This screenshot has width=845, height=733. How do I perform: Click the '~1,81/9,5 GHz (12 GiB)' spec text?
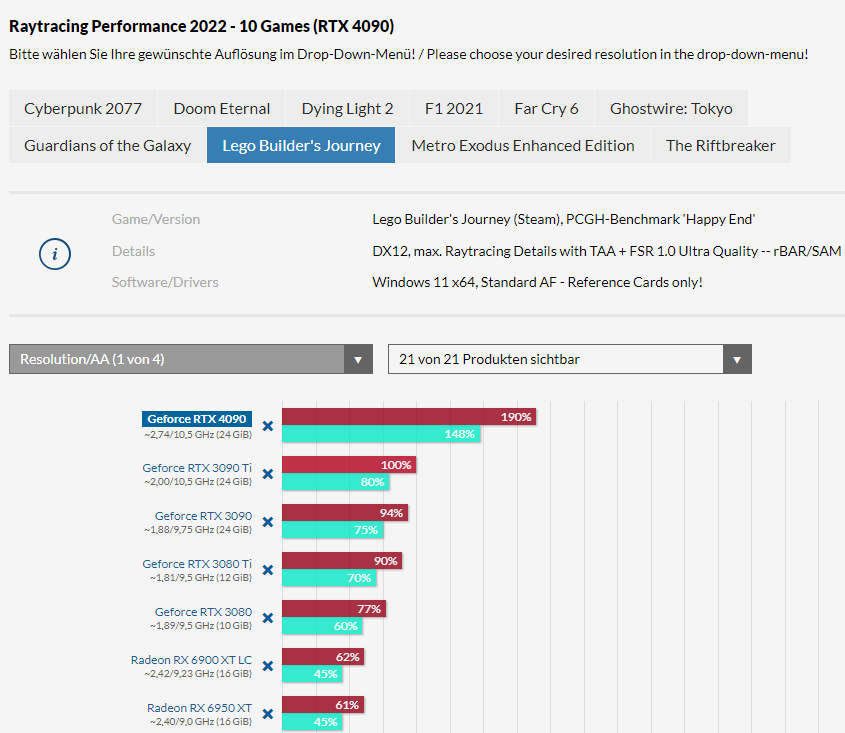point(200,577)
